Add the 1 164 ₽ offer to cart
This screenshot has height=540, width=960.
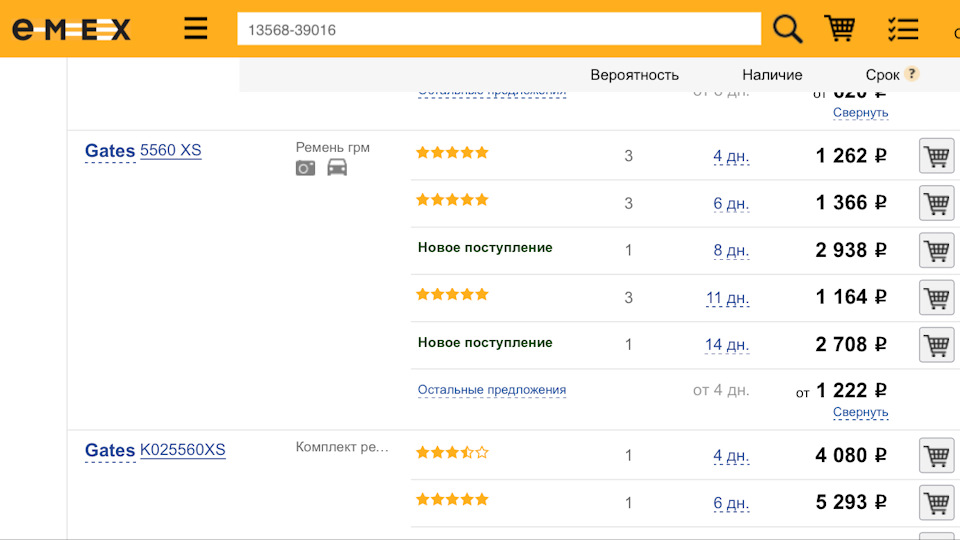936,297
